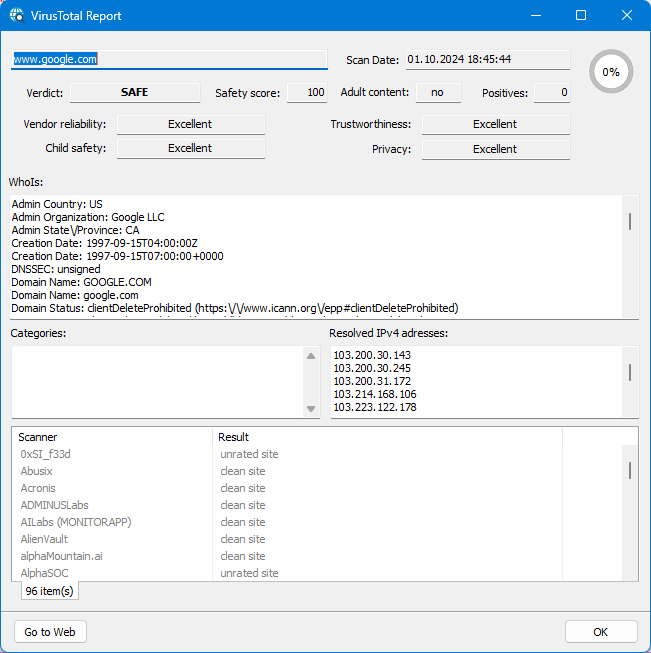
Task: Click the scanner list scrollbar thumb
Action: click(630, 471)
